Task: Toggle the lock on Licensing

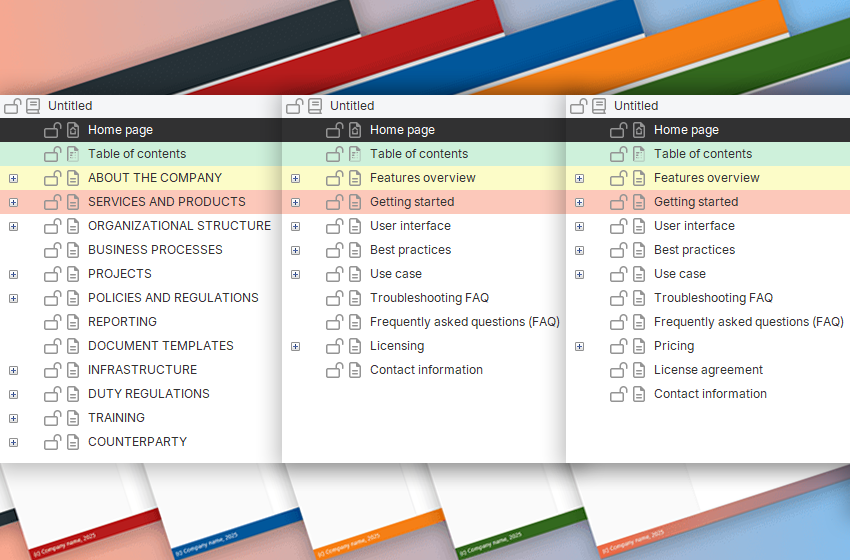Action: (334, 346)
